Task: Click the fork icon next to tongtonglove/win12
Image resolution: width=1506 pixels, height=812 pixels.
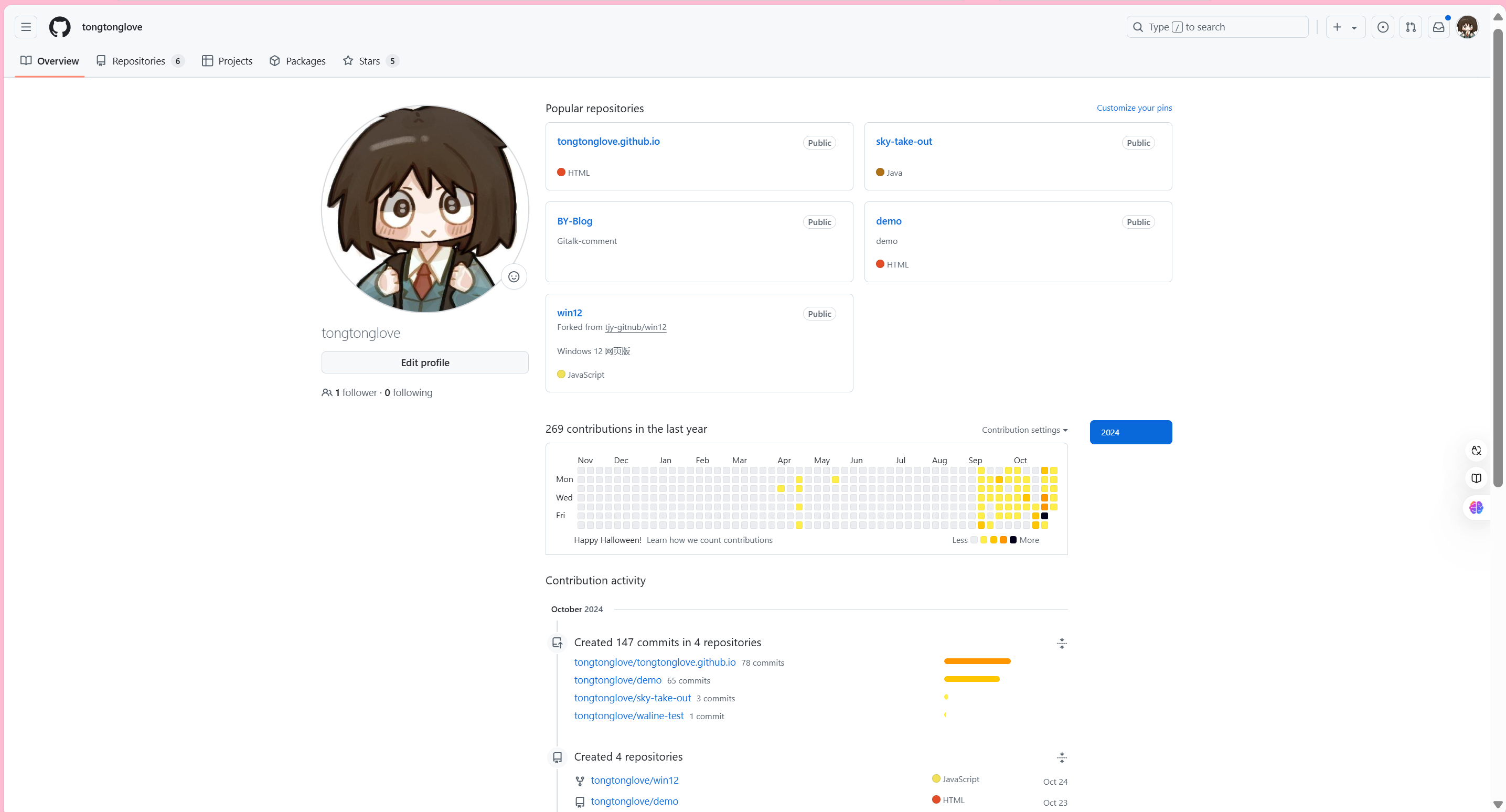Action: click(580, 781)
